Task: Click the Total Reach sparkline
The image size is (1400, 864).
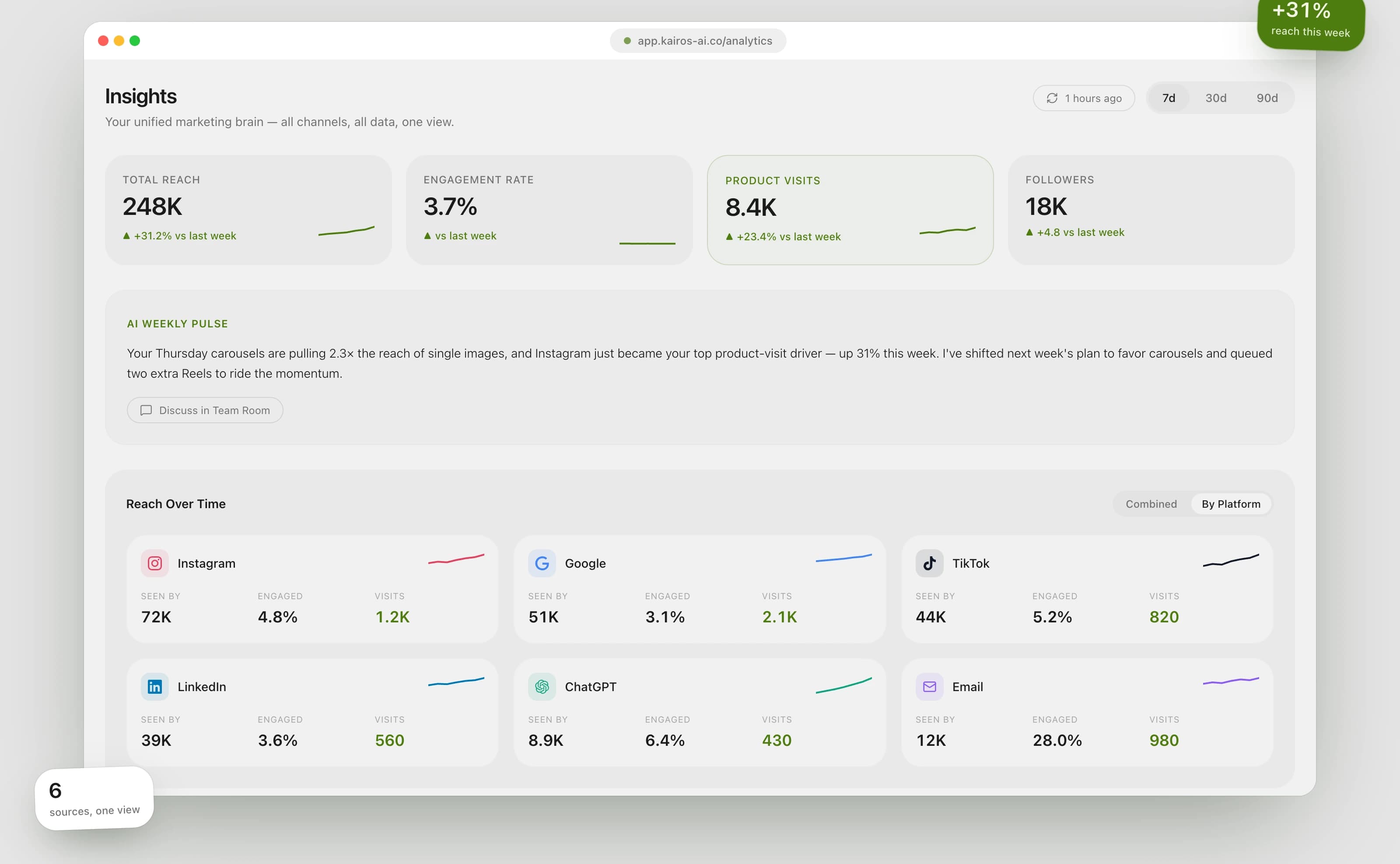Action: pyautogui.click(x=346, y=231)
